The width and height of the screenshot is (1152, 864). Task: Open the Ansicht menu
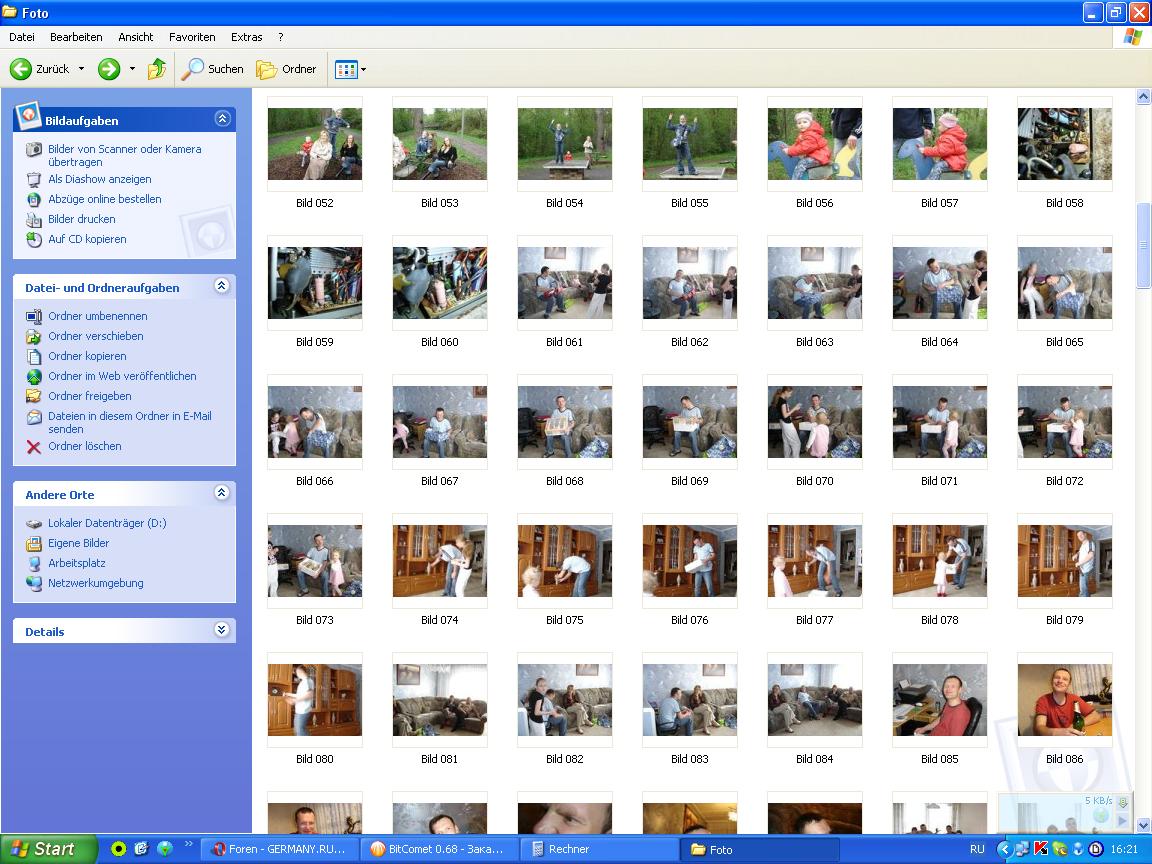(x=136, y=37)
